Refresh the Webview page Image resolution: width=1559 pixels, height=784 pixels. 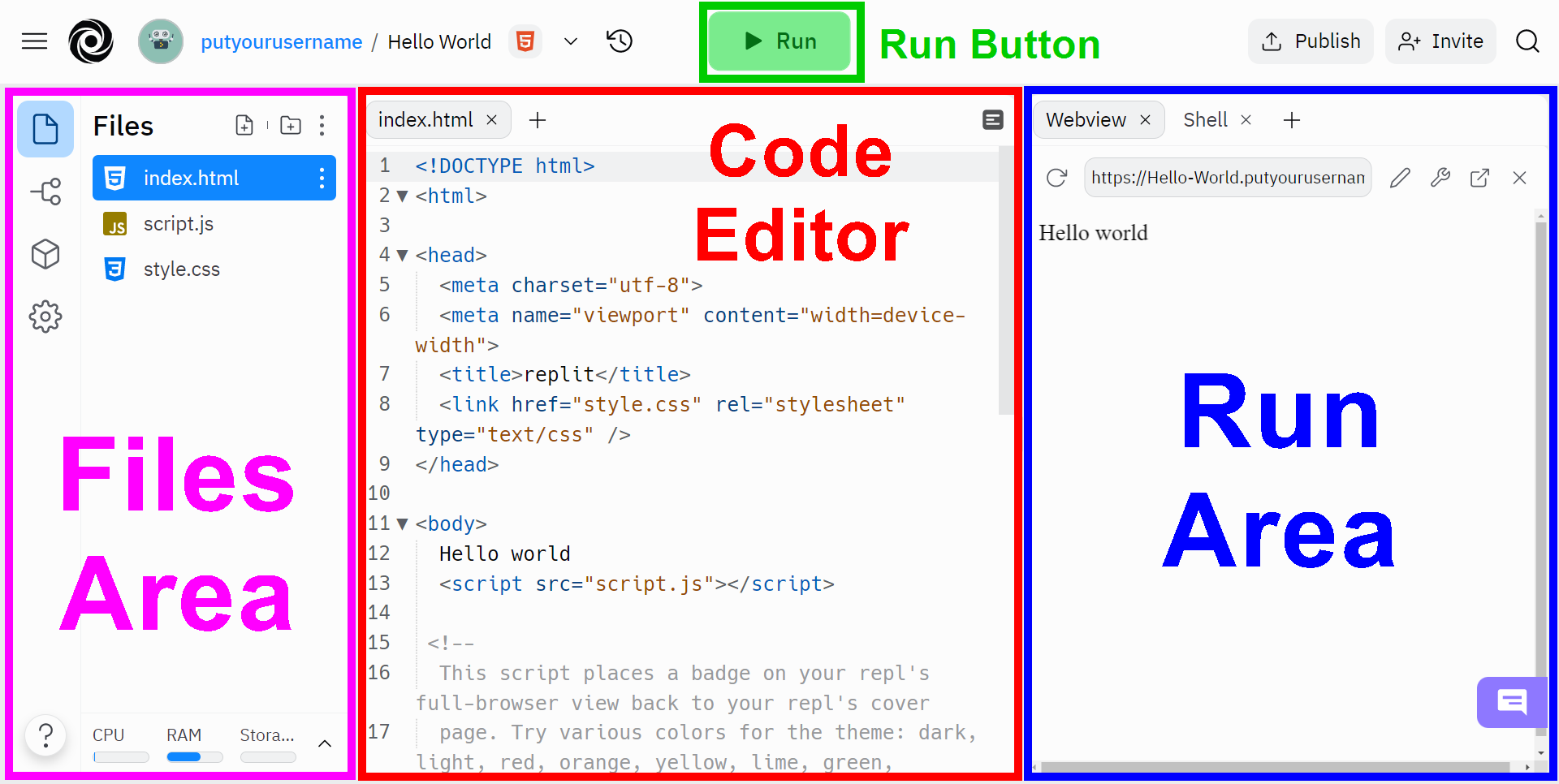point(1056,177)
